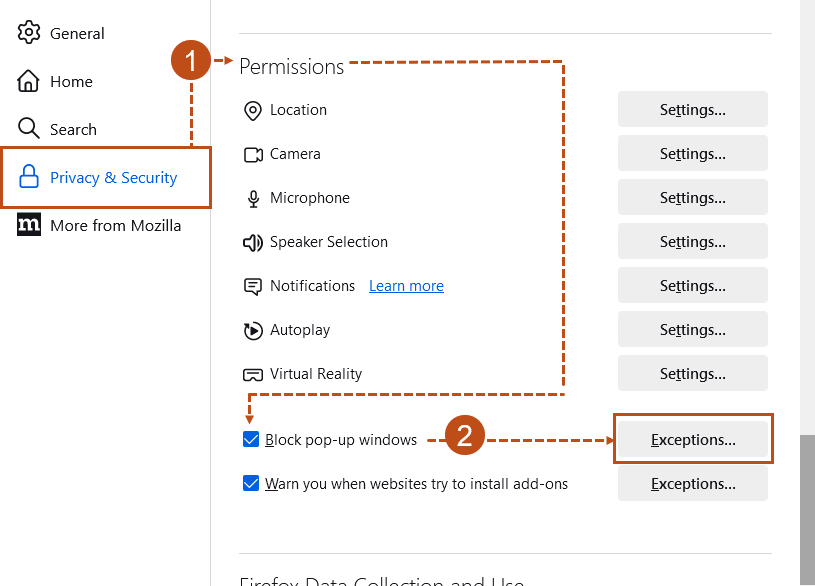The image size is (815, 586).
Task: Click the Search magnifier icon
Action: tap(29, 129)
